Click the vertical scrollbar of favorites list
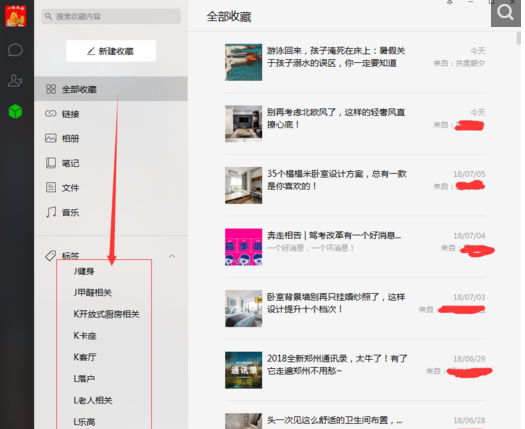 (x=519, y=38)
